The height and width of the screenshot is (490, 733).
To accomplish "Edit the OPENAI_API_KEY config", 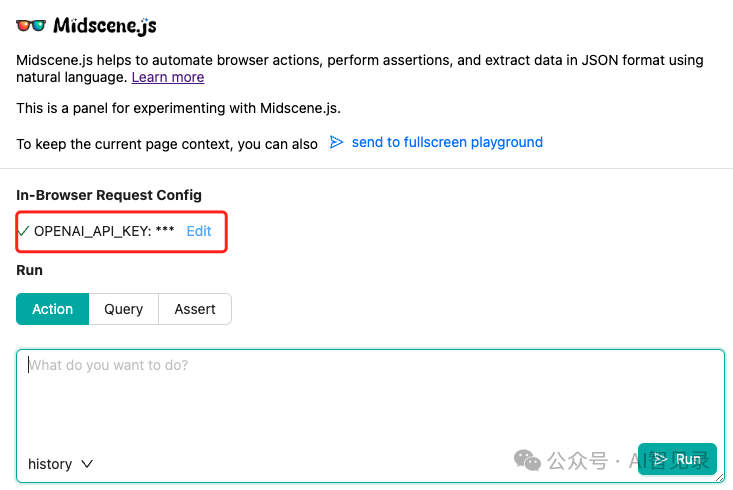I will click(x=199, y=231).
